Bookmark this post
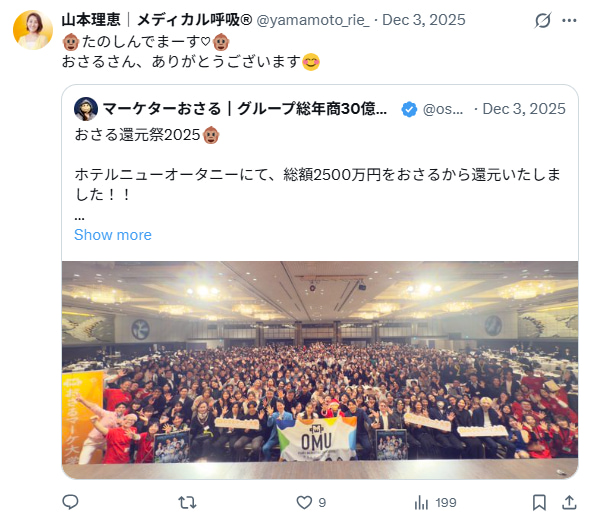The height and width of the screenshot is (521, 590). pyautogui.click(x=539, y=502)
